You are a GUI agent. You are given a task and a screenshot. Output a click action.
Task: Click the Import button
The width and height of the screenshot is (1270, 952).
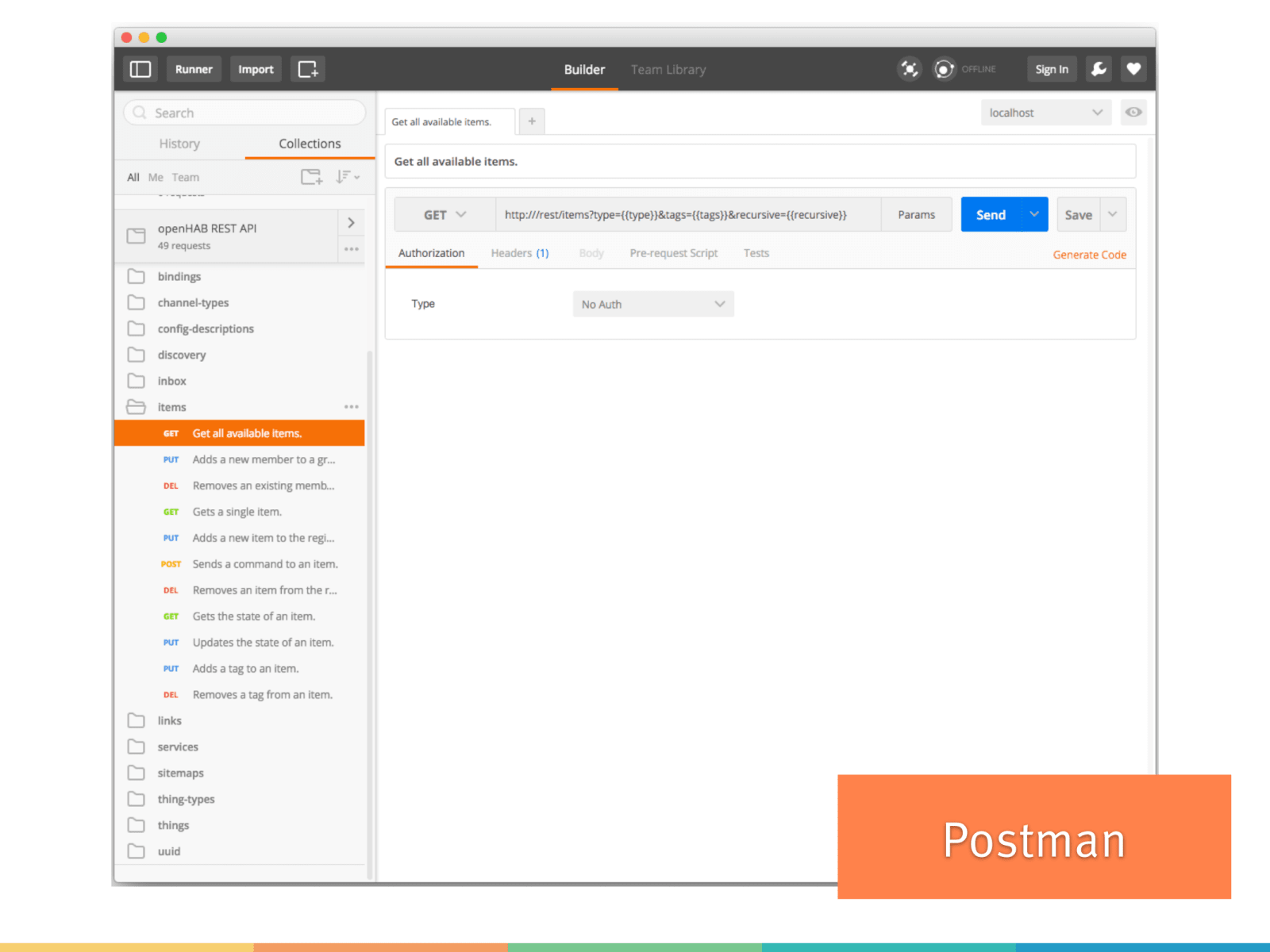[x=256, y=69]
